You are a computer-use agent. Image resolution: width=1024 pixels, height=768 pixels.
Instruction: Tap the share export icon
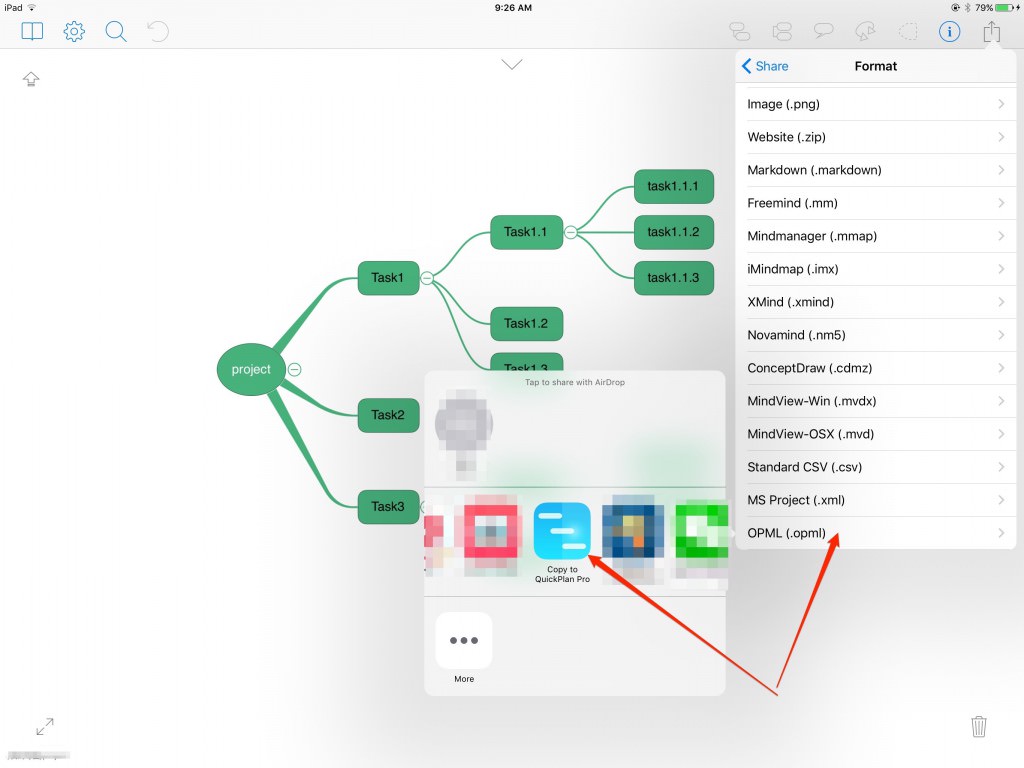click(x=991, y=32)
